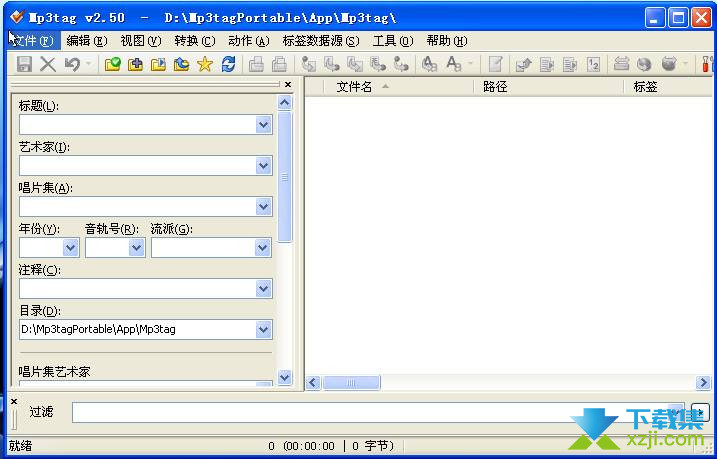
Task: Click the tag panel scroll down arrow
Action: (x=284, y=377)
